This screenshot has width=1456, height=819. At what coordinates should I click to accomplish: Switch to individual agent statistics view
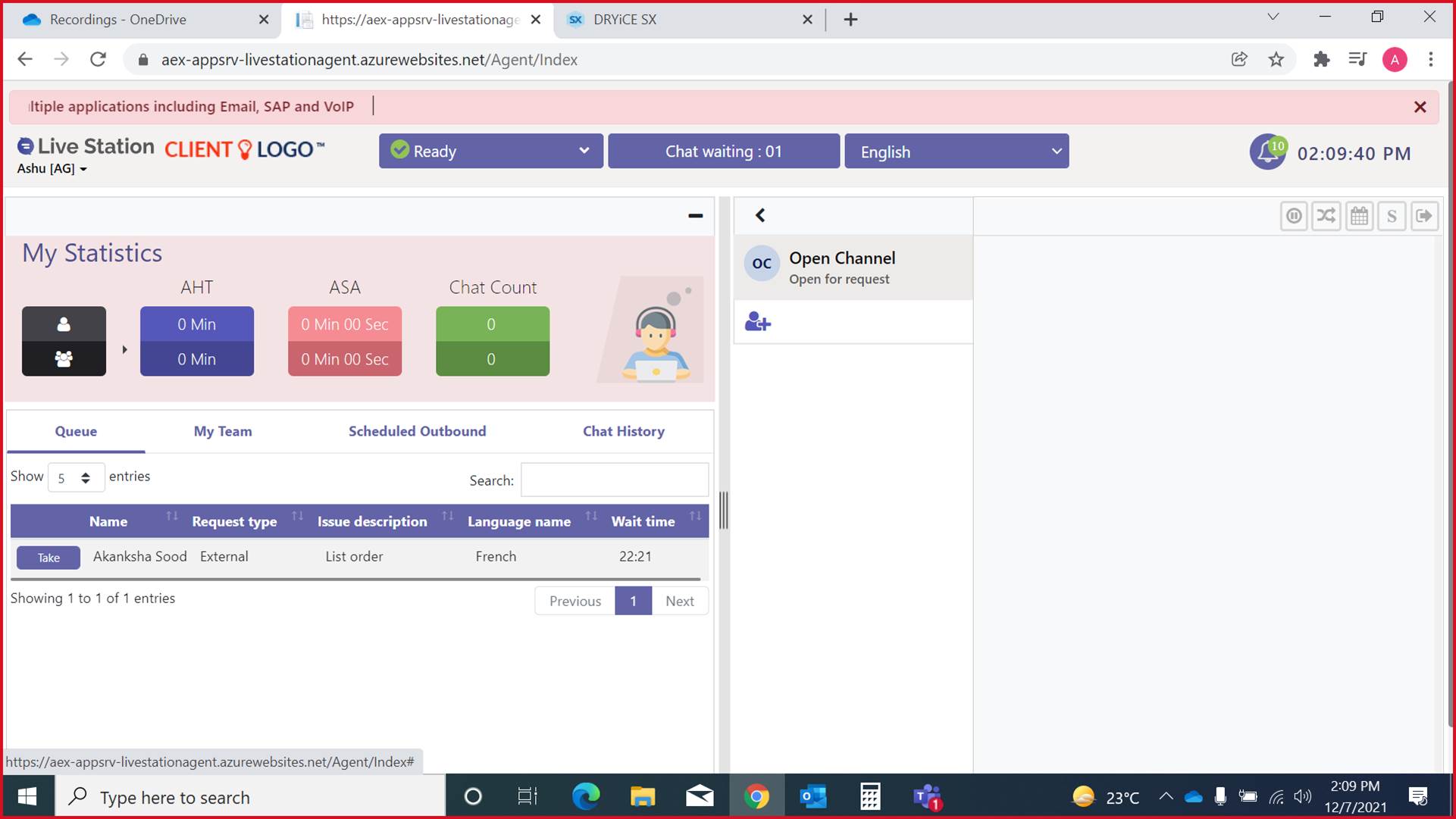click(x=64, y=324)
